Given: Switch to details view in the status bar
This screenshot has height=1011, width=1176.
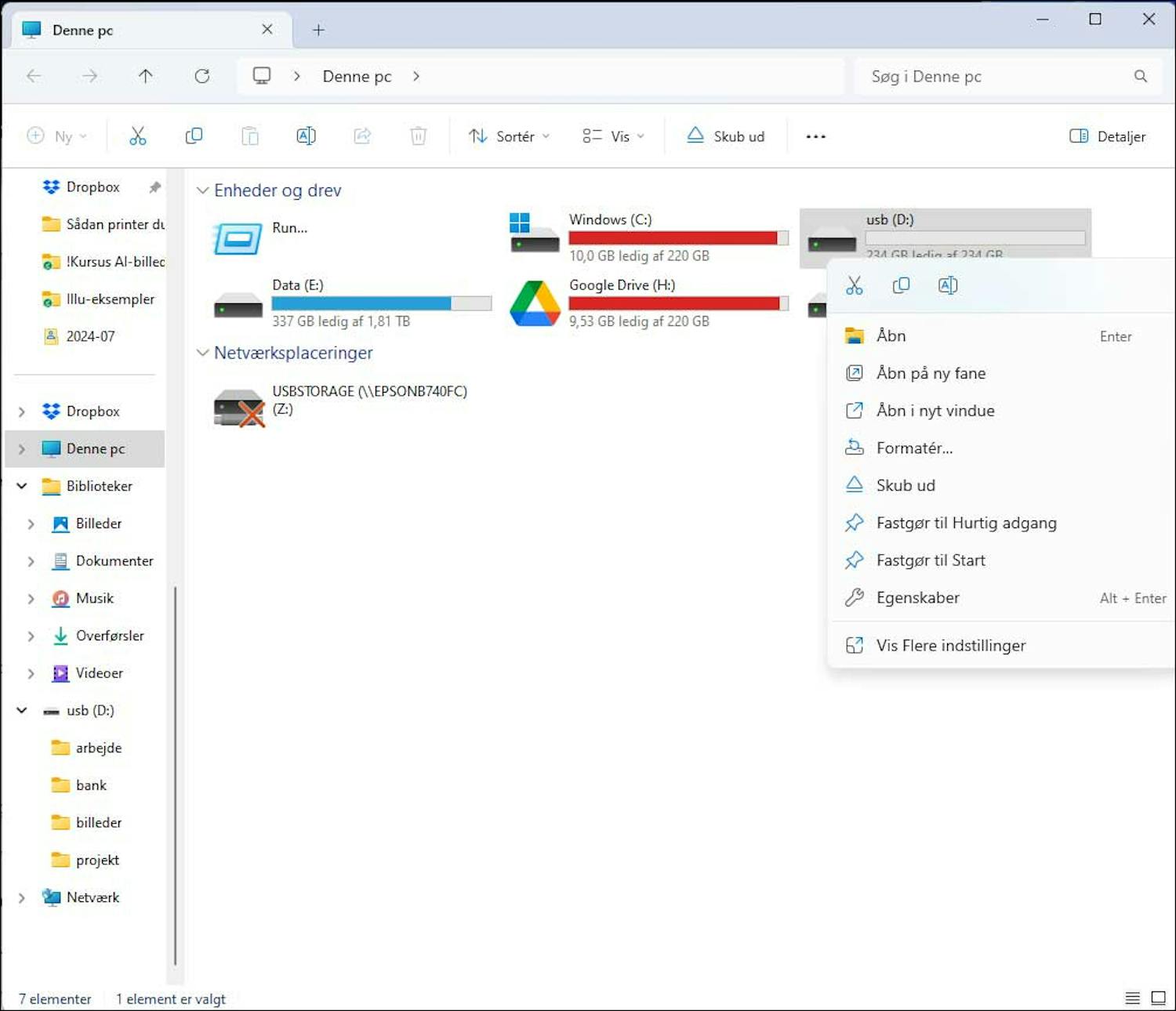Looking at the screenshot, I should (x=1132, y=998).
